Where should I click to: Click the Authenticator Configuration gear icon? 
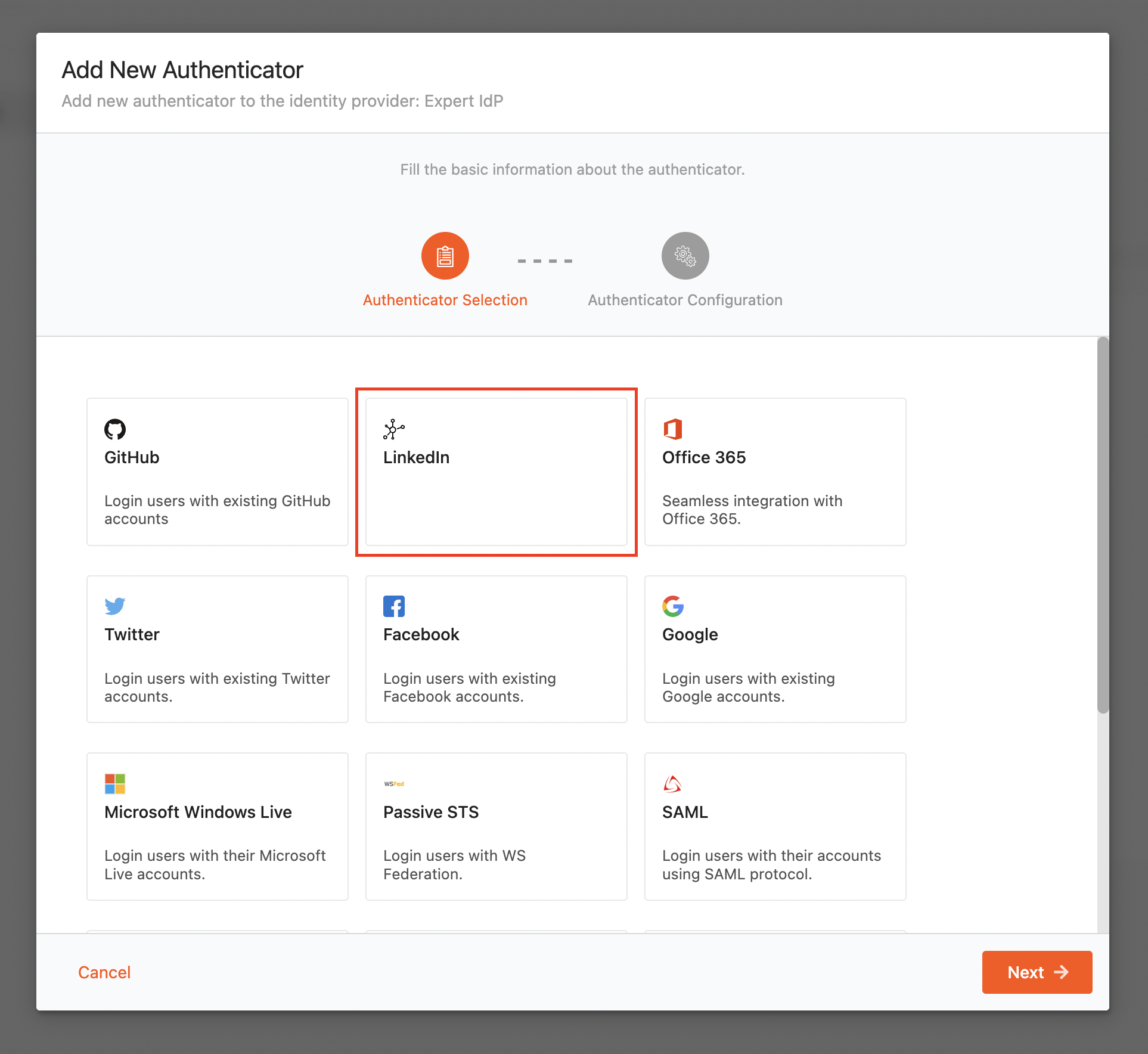[x=685, y=256]
